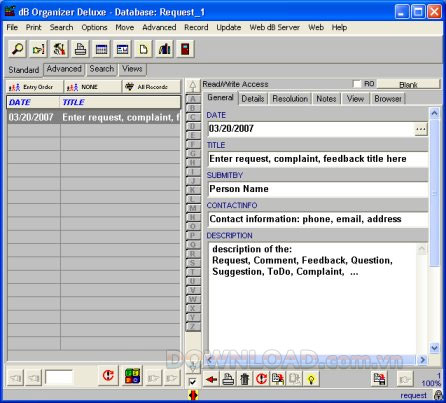Open the DATE field ellipsis picker

click(x=421, y=129)
